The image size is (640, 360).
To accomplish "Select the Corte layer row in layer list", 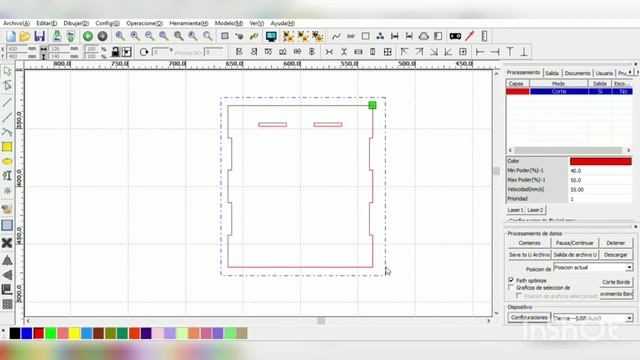I will [569, 91].
